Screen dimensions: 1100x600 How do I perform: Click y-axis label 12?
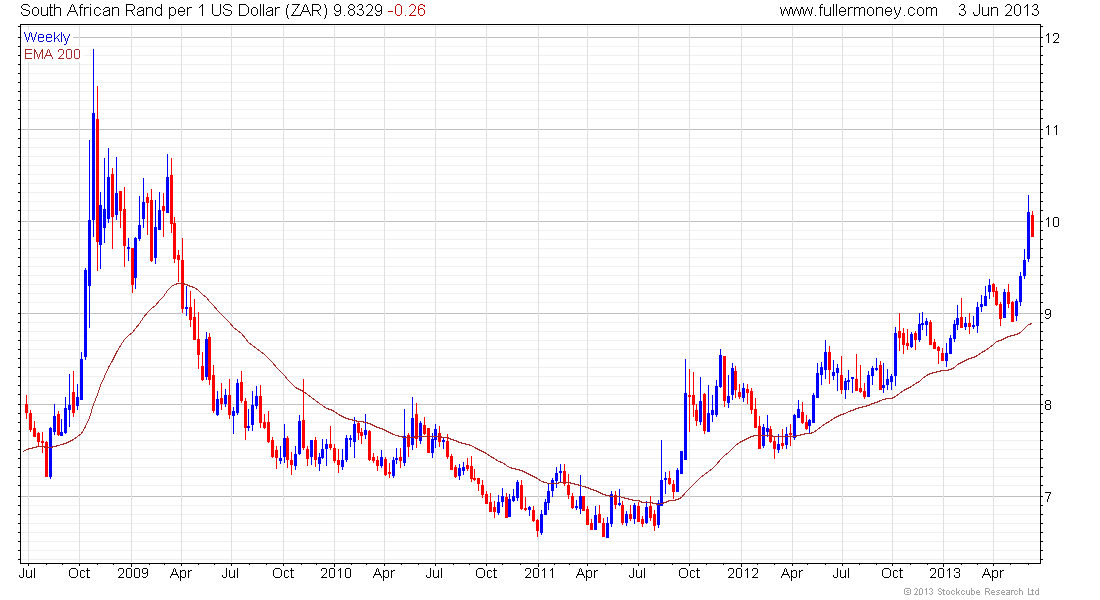point(1052,38)
